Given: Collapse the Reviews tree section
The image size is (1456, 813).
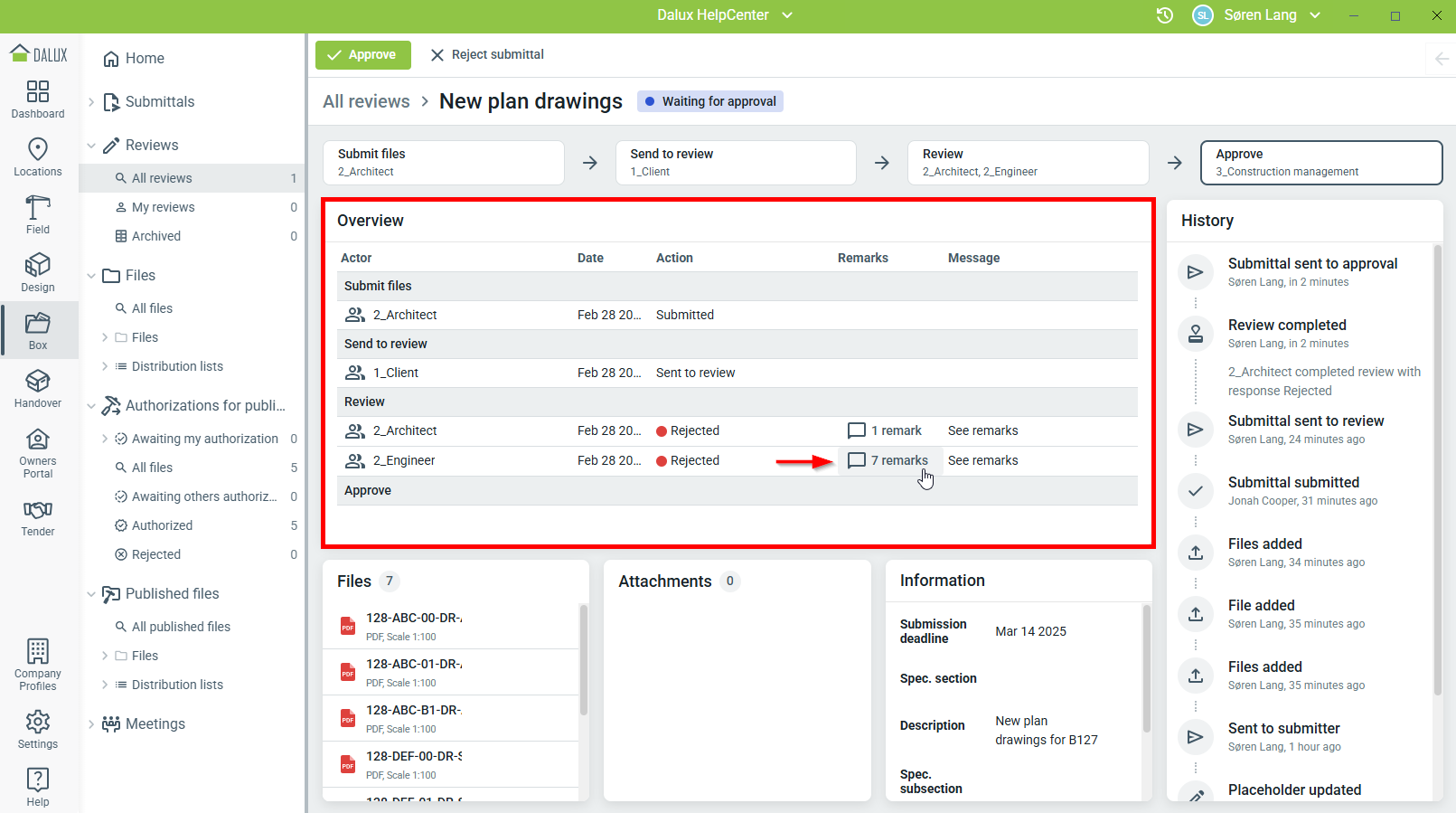Looking at the screenshot, I should [x=91, y=146].
